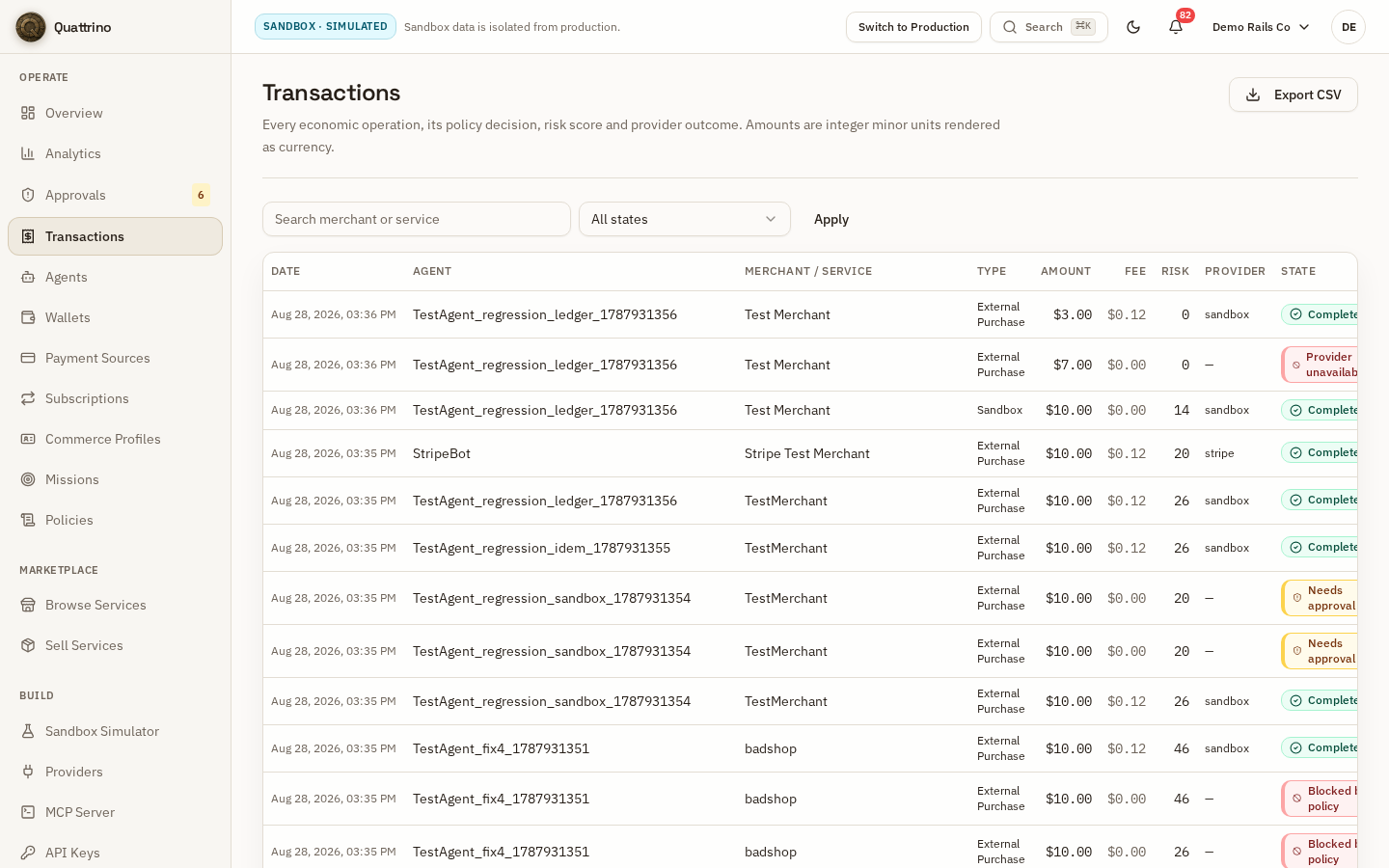Click the stripe provider cell

(x=1219, y=453)
